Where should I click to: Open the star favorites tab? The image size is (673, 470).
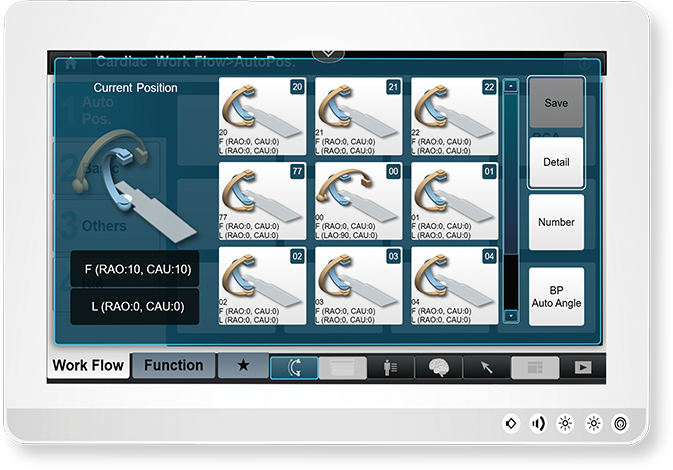pos(243,366)
